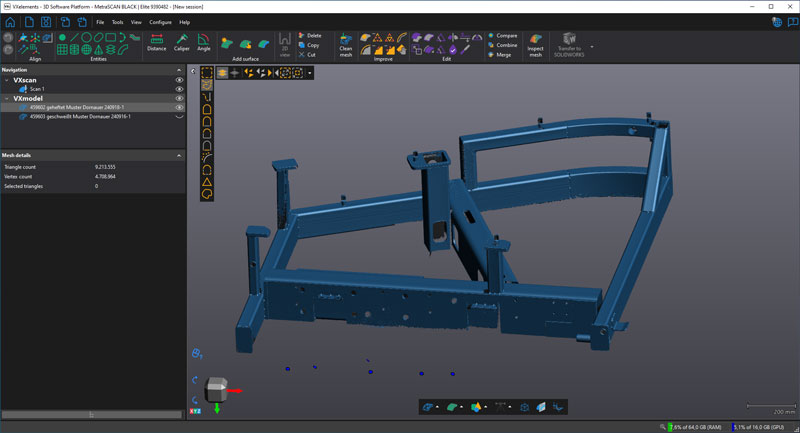Viewport: 800px width, 433px height.
Task: Toggle visibility of the VXmodel group
Action: click(x=180, y=98)
